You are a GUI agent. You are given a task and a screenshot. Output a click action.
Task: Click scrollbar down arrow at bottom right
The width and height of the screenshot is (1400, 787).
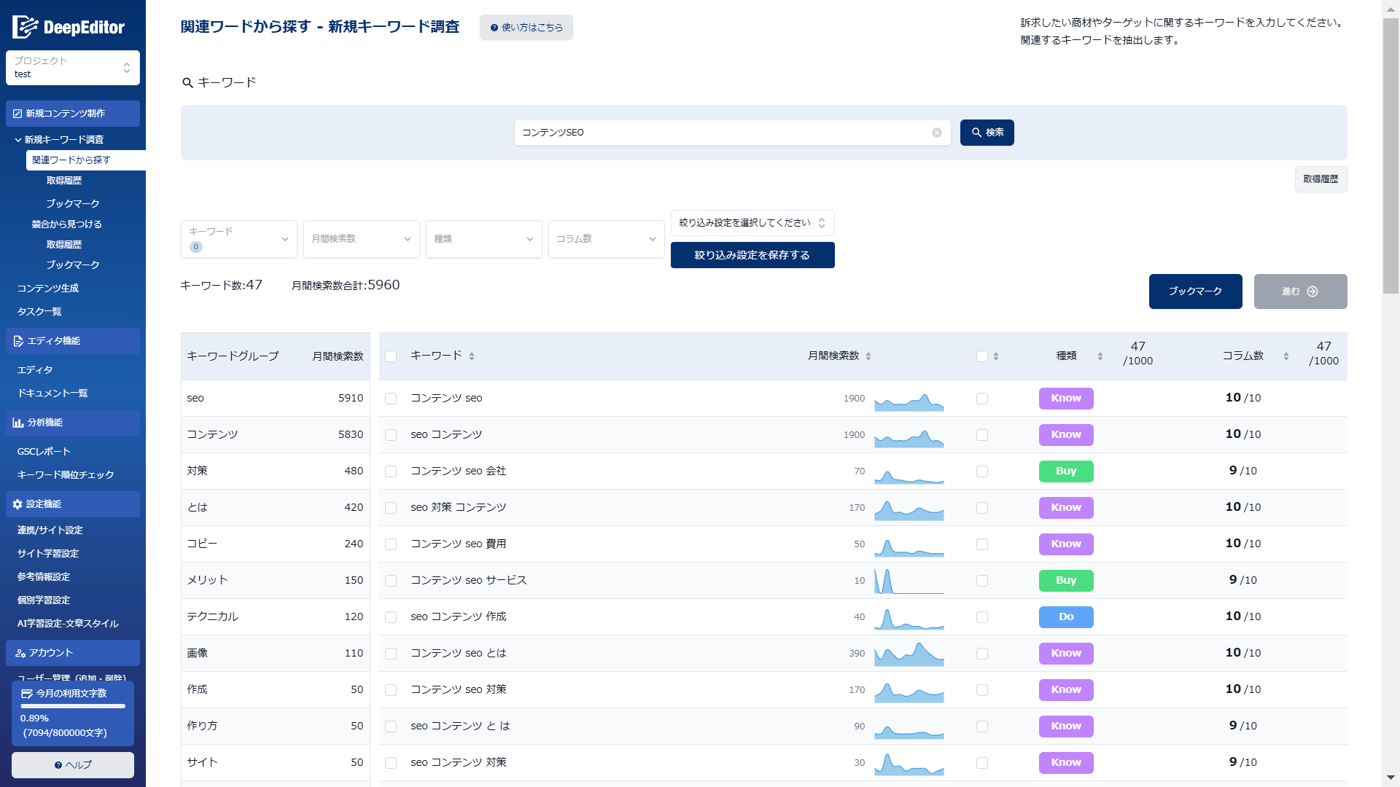[1391, 778]
